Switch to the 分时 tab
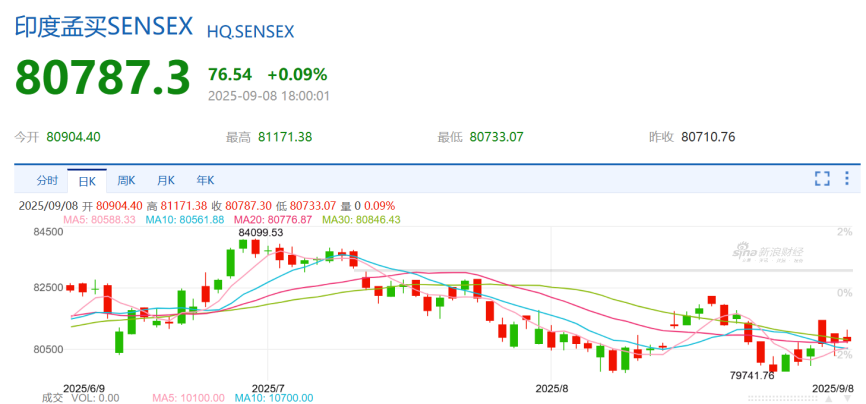This screenshot has width=866, height=404. click(47, 181)
